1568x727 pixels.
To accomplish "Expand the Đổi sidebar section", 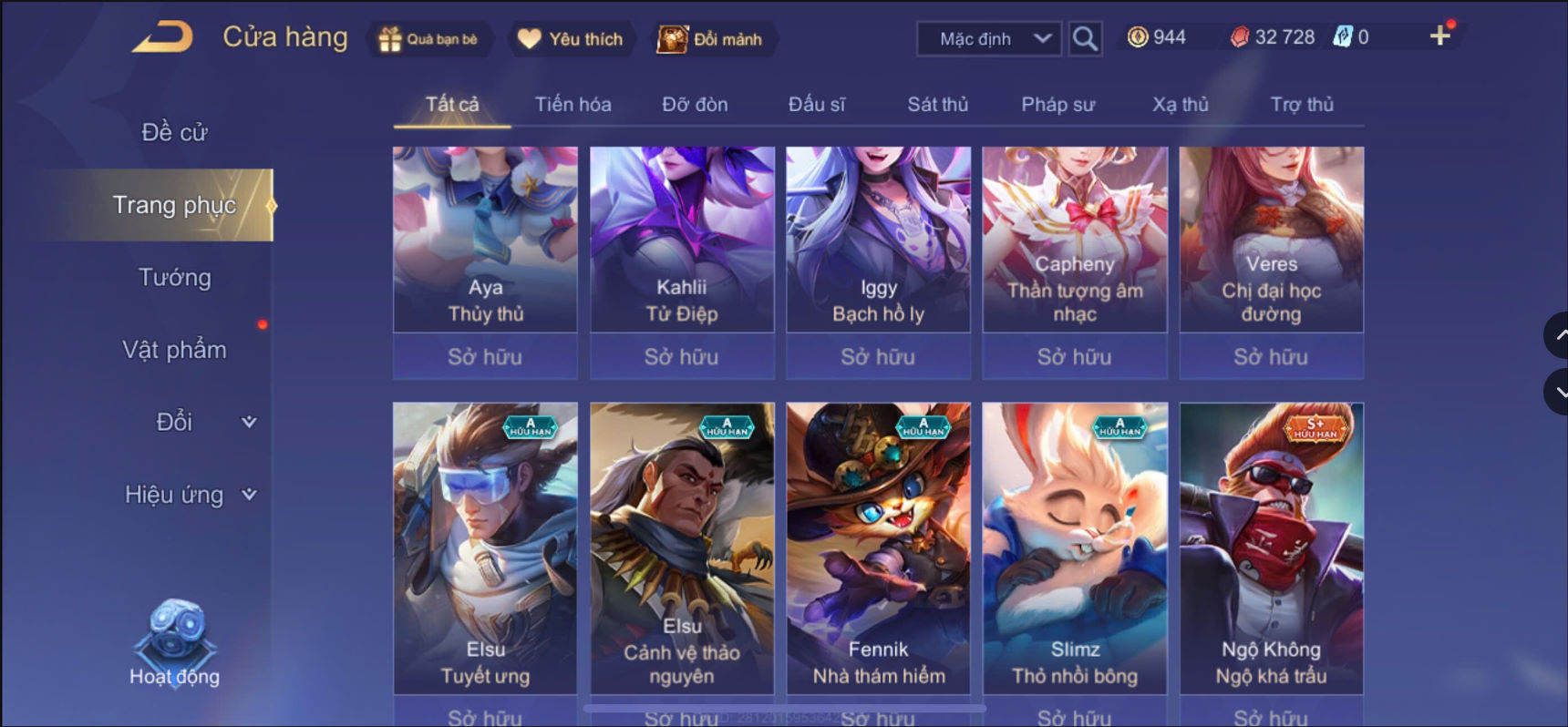I will pyautogui.click(x=248, y=422).
